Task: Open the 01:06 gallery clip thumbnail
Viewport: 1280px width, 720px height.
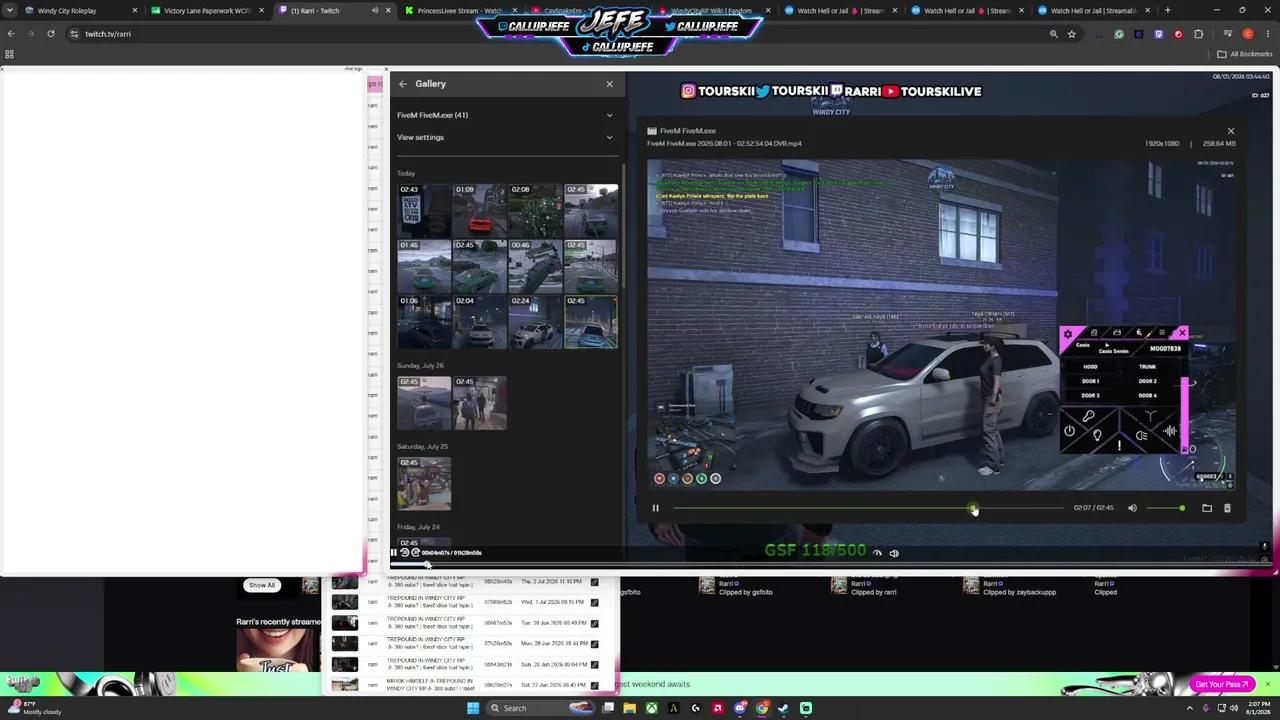Action: click(x=424, y=322)
